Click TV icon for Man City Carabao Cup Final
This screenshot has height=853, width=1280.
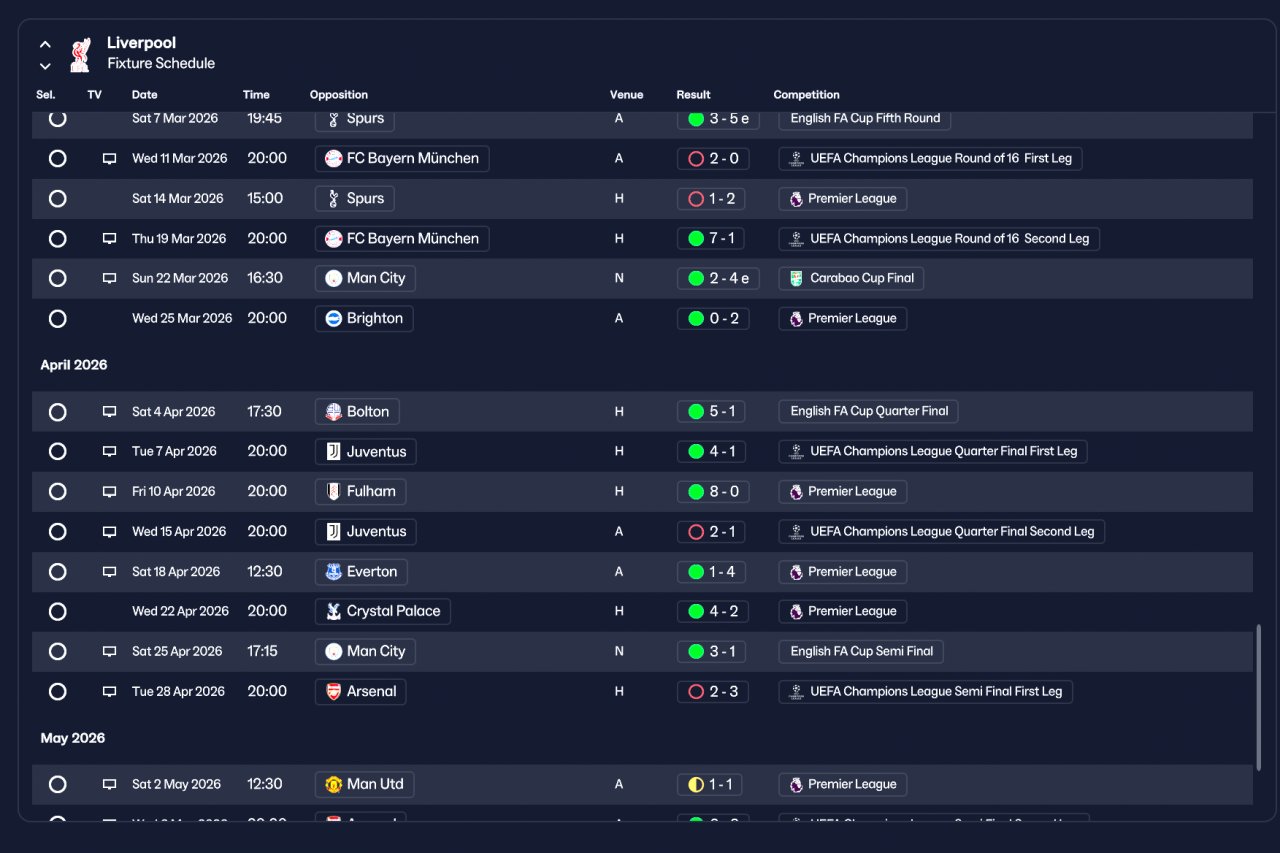tap(109, 279)
